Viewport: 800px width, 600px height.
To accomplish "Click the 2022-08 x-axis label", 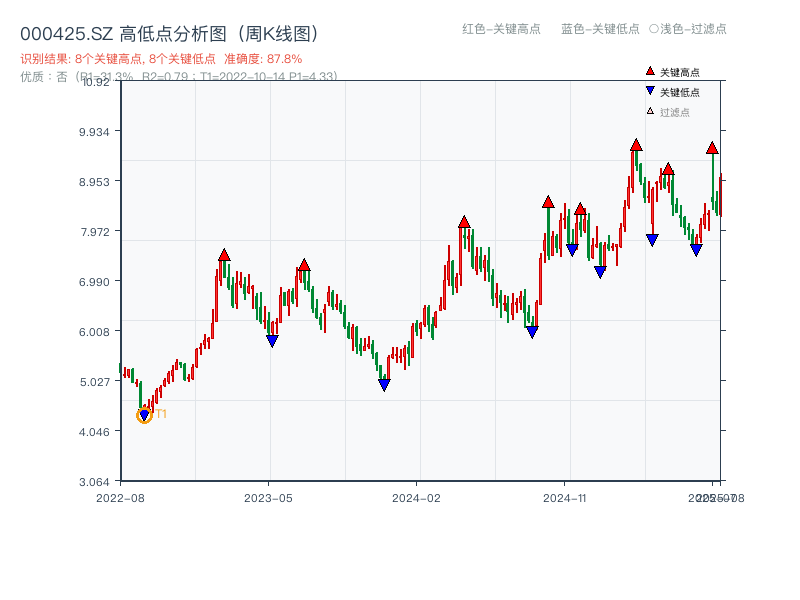I will 120,498.
